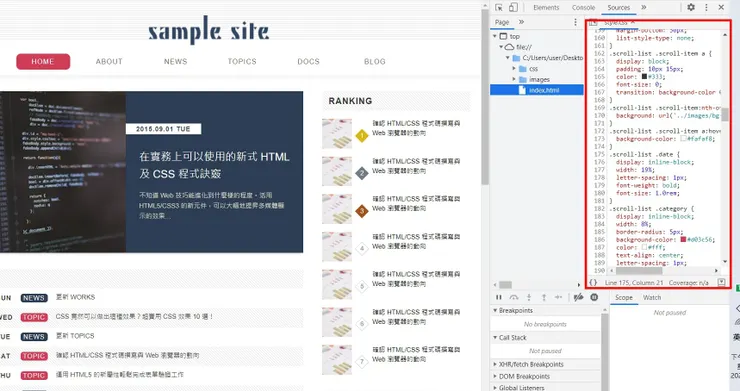740x391 pixels.
Task: Switch to the Console tab
Action: pyautogui.click(x=583, y=8)
